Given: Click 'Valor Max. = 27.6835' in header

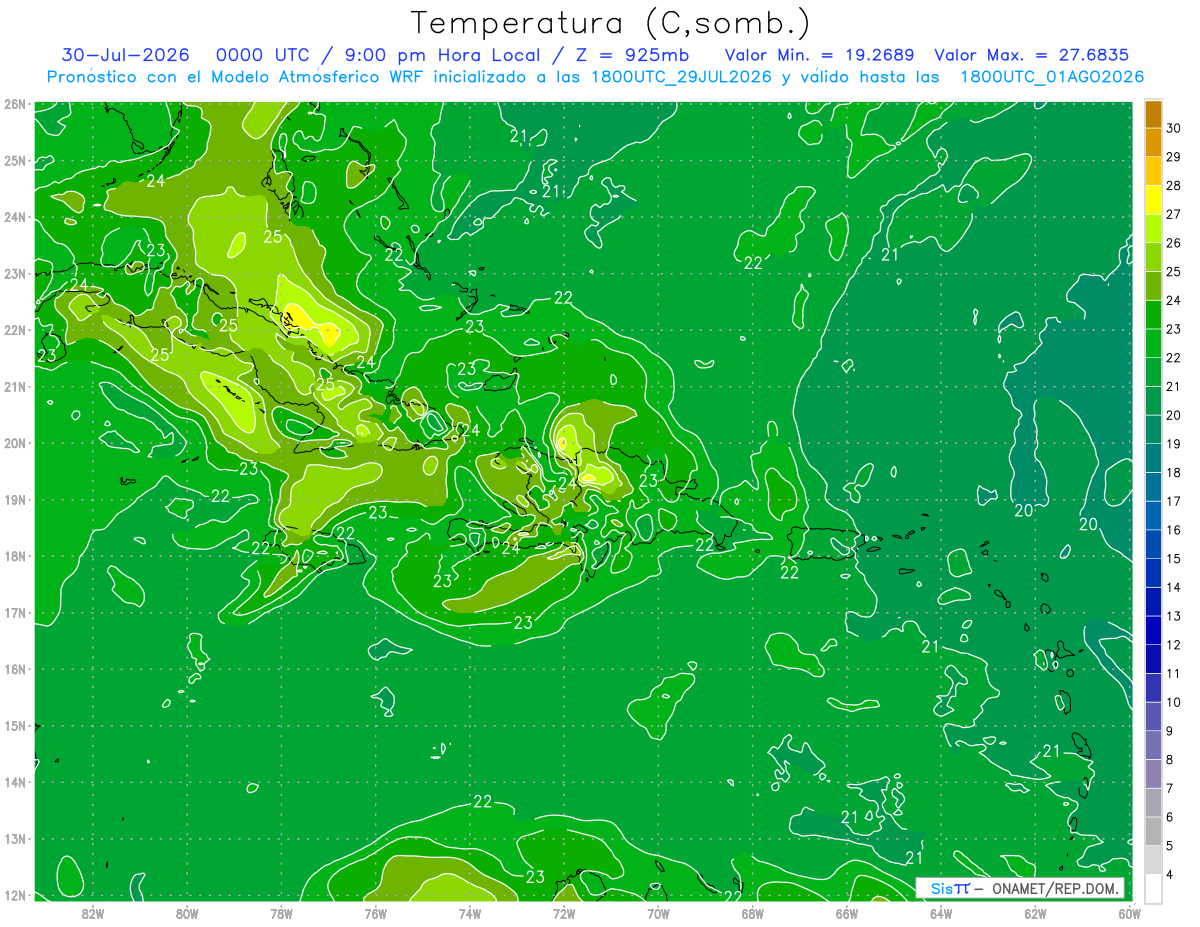Looking at the screenshot, I should (1032, 55).
